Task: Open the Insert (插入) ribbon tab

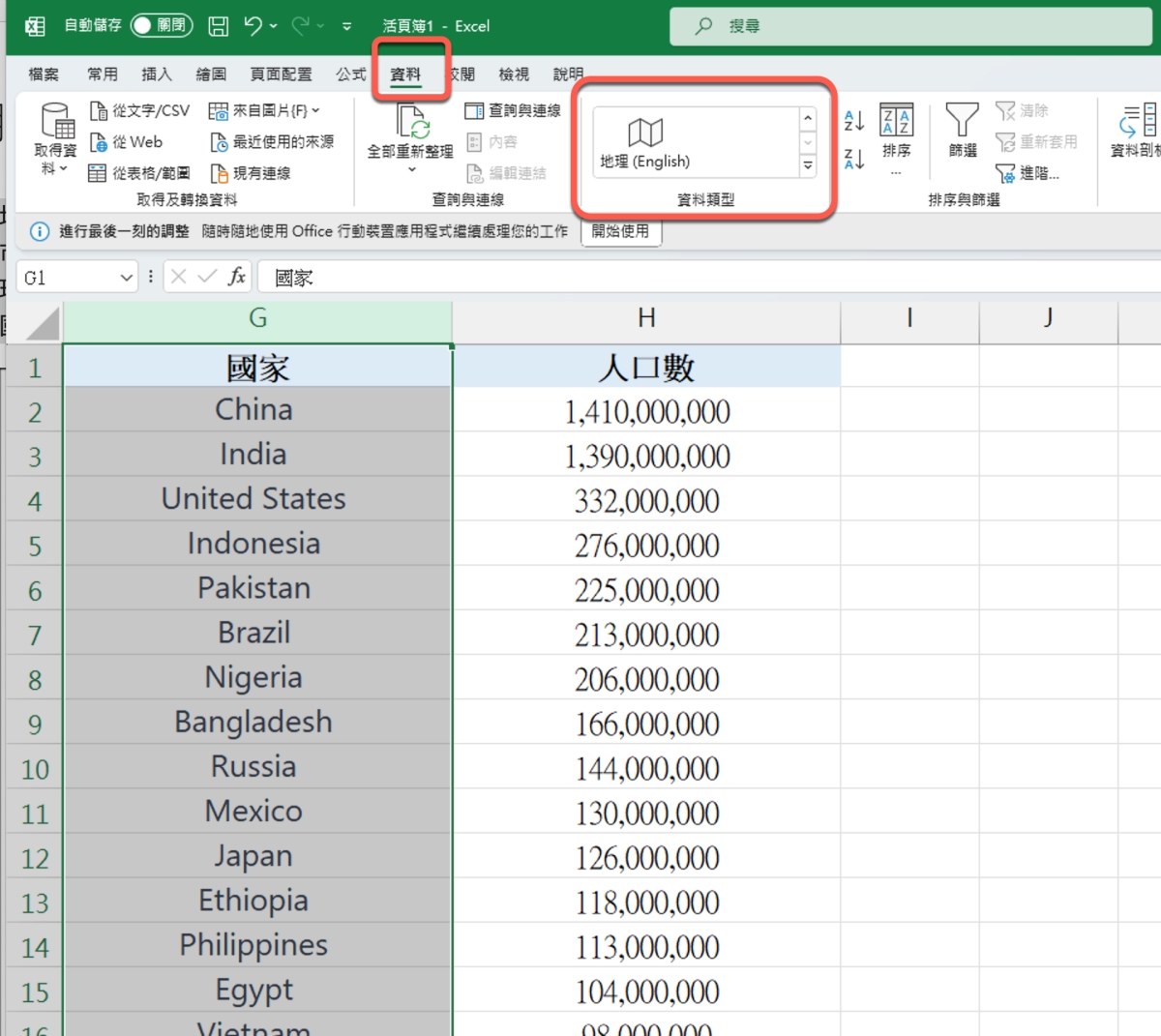Action: coord(156,74)
